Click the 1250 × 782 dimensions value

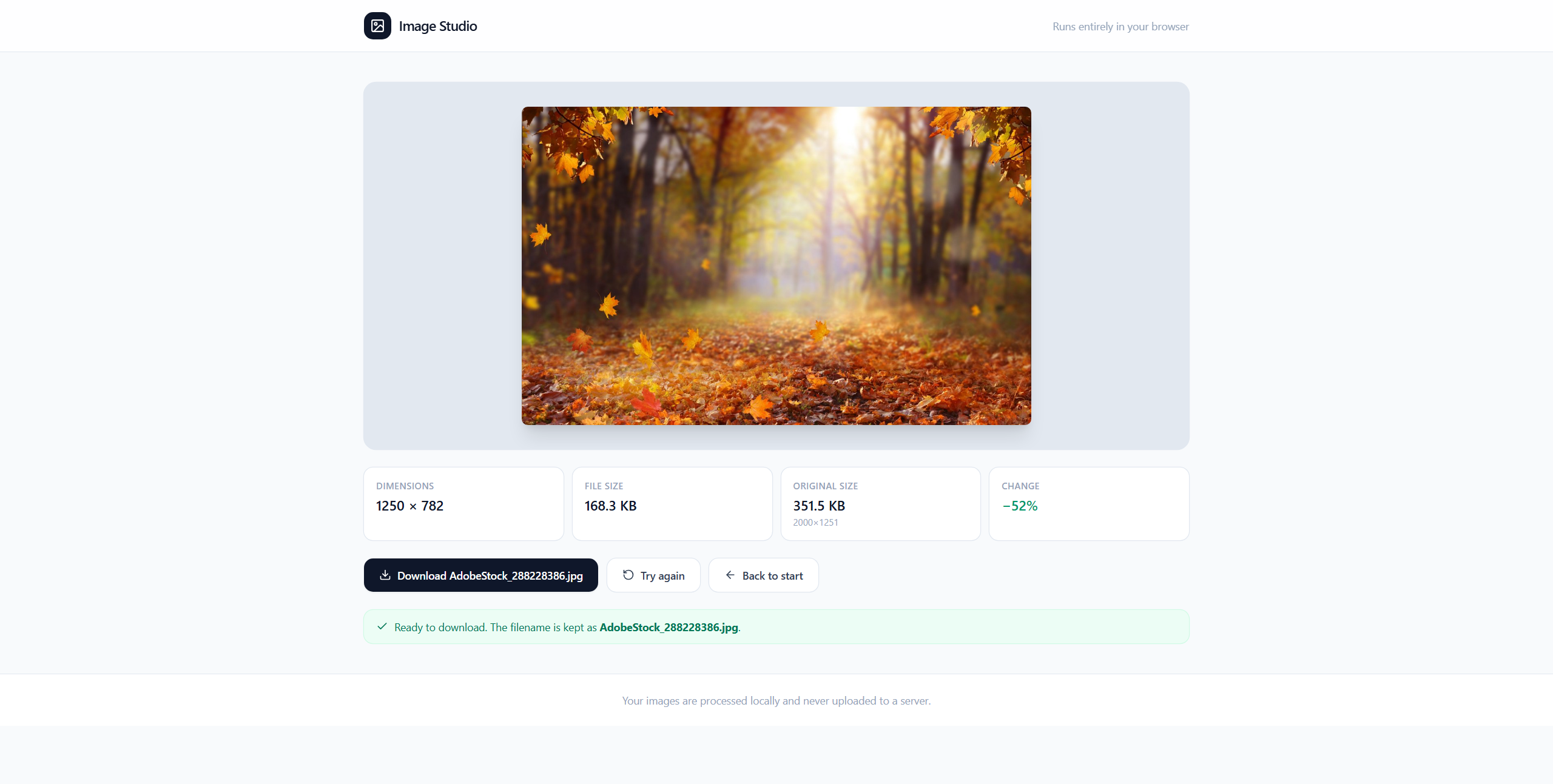point(409,506)
